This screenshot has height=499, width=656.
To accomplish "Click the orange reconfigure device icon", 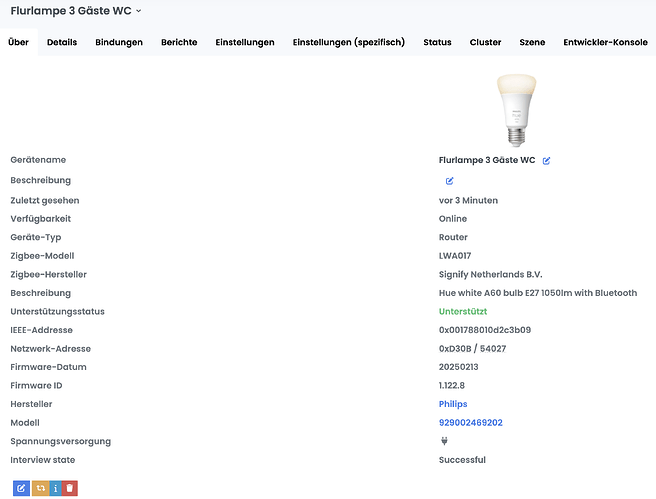I will coord(39,488).
